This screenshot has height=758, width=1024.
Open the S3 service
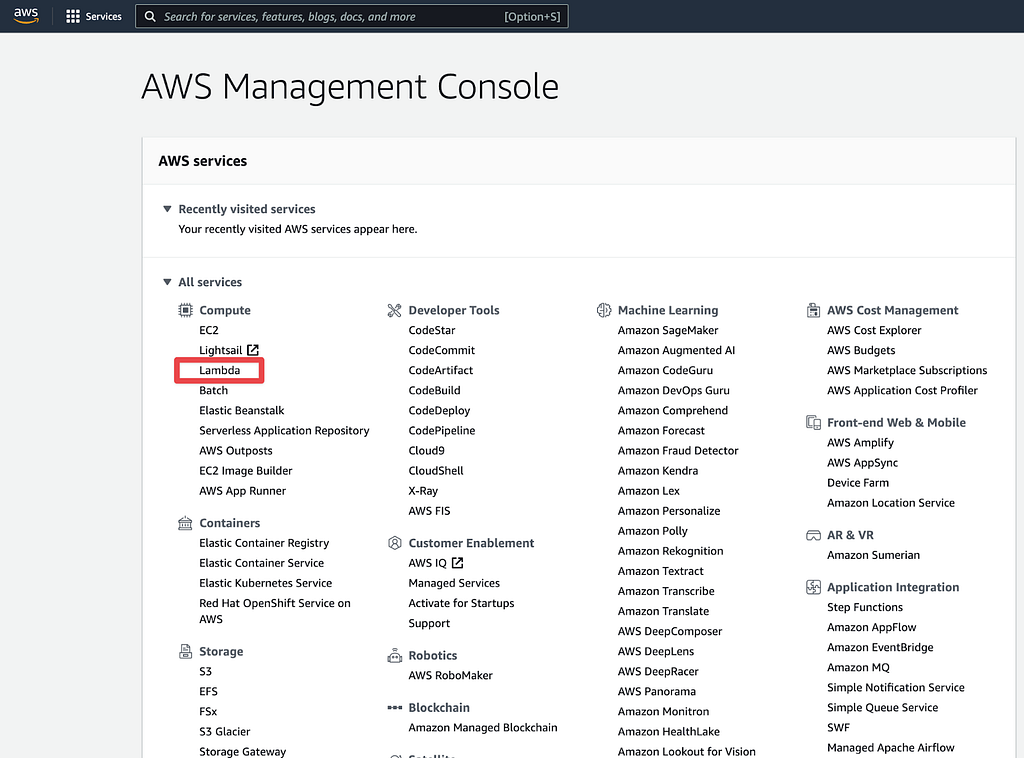click(x=206, y=671)
